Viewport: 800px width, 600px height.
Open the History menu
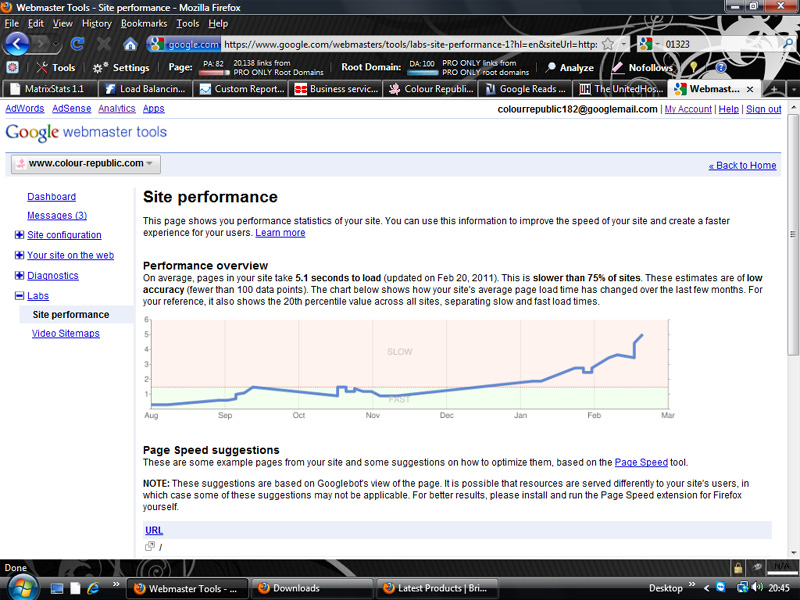96,23
